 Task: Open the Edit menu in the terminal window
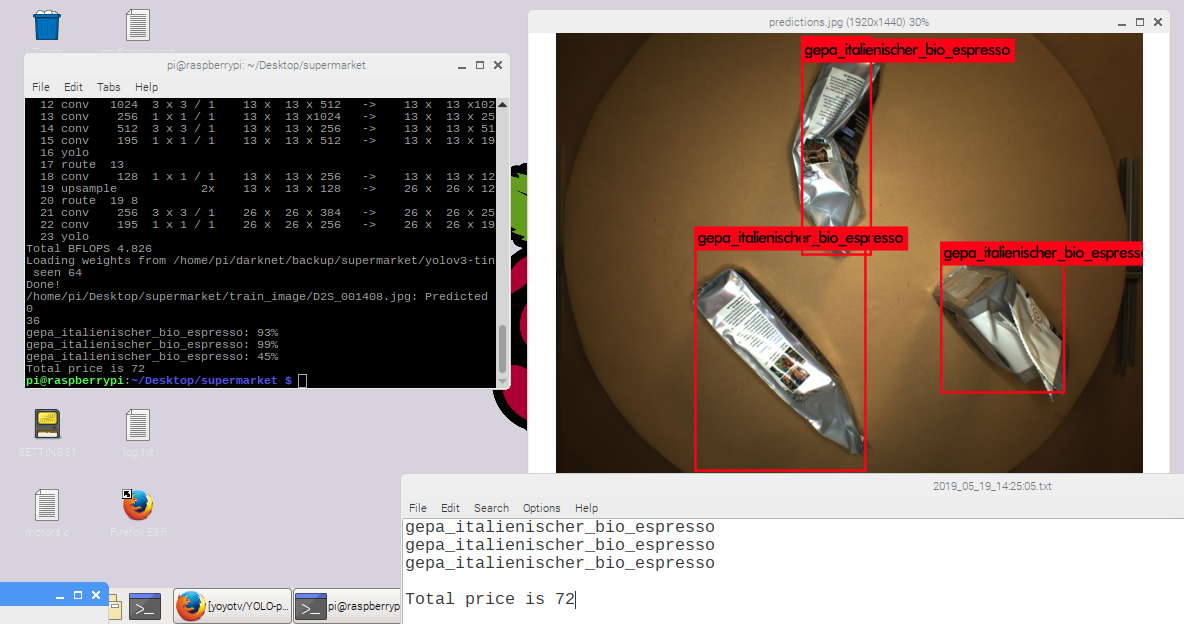tap(73, 87)
